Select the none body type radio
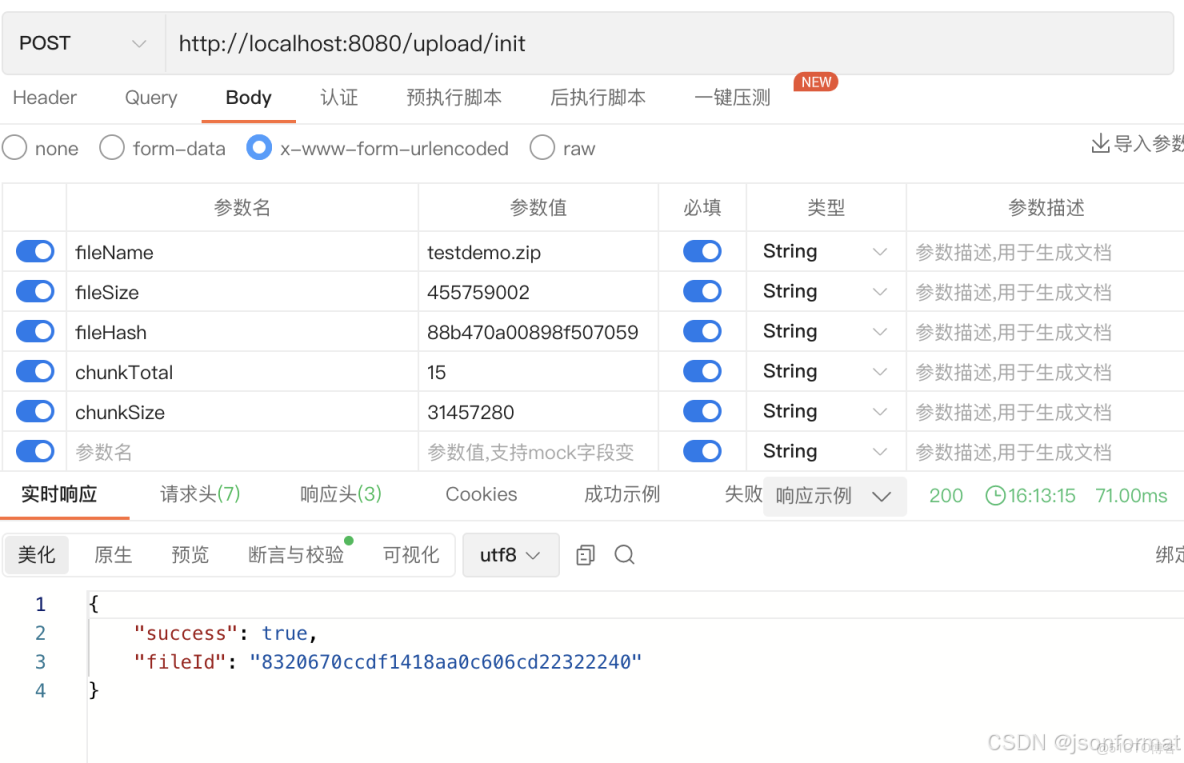 [x=14, y=148]
